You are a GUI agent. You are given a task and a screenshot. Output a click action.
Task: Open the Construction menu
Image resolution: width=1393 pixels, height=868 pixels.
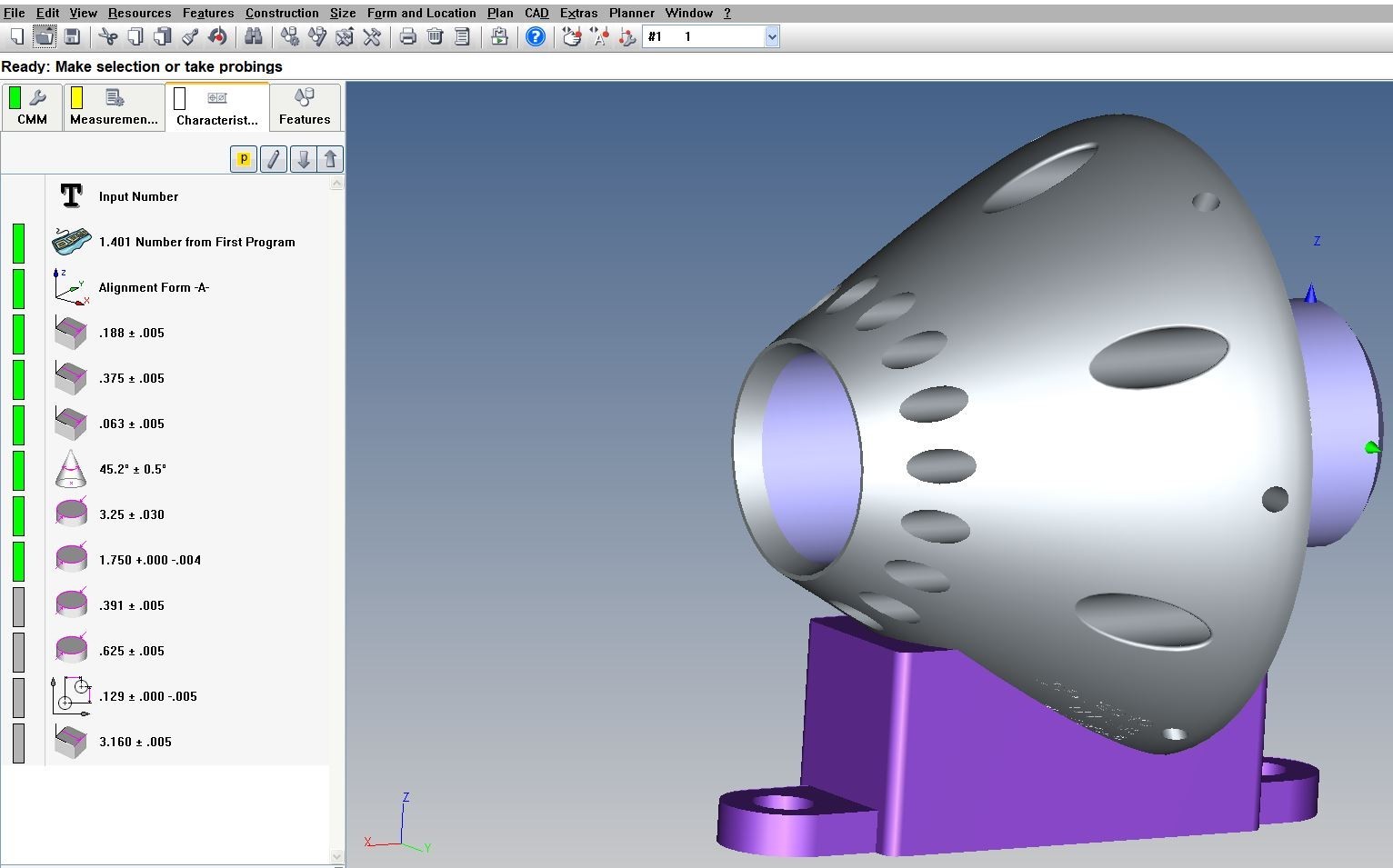[282, 13]
